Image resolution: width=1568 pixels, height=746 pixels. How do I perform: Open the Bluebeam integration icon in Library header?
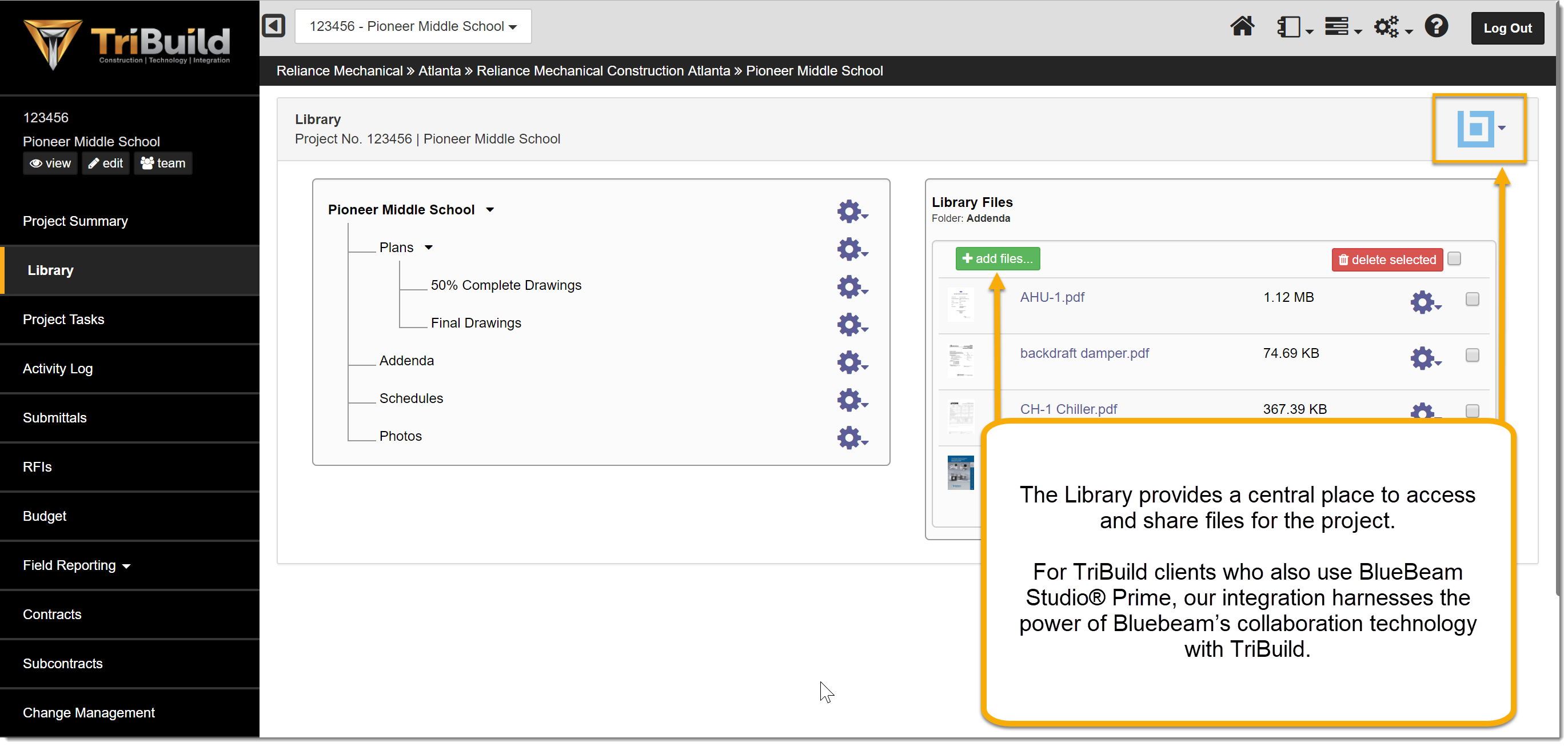(x=1475, y=129)
